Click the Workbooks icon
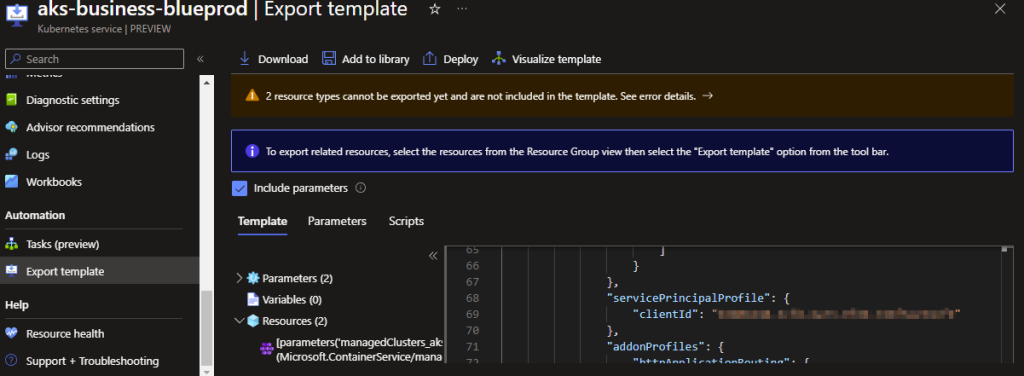Screen dimensions: 1024x376 point(12,181)
